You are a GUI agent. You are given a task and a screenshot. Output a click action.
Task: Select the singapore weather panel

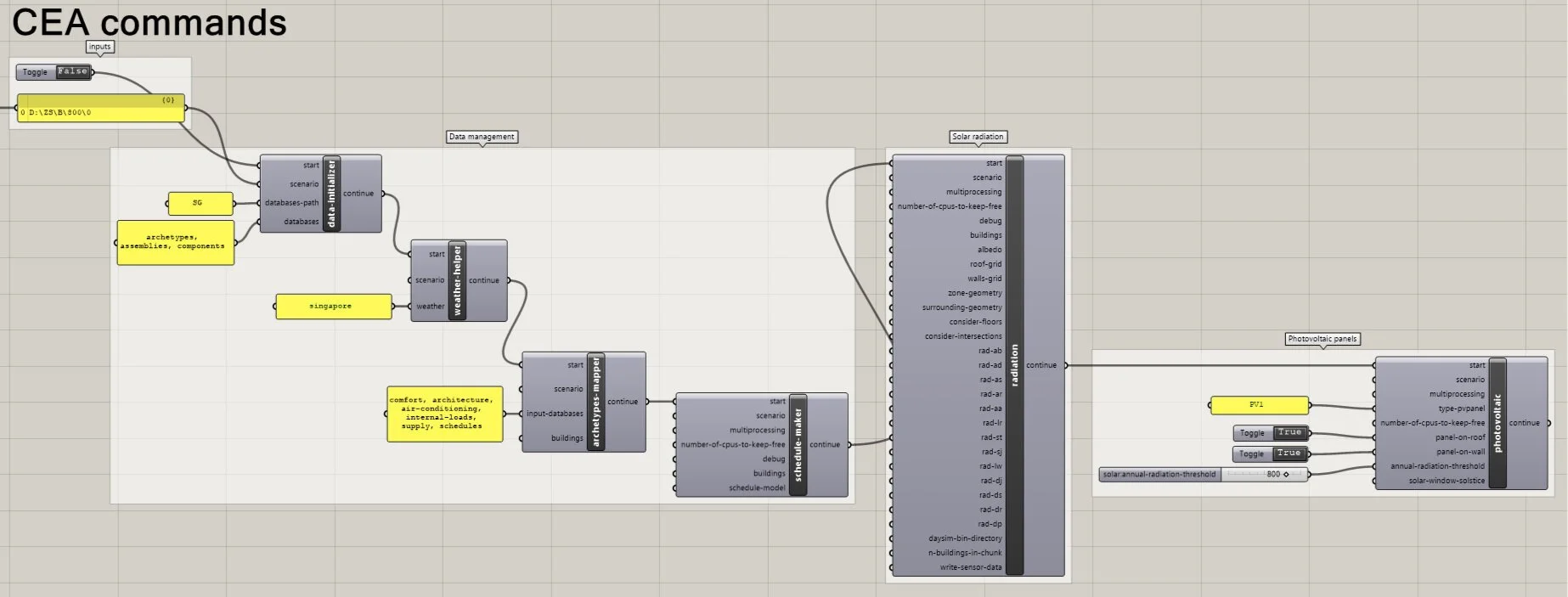[x=334, y=307]
